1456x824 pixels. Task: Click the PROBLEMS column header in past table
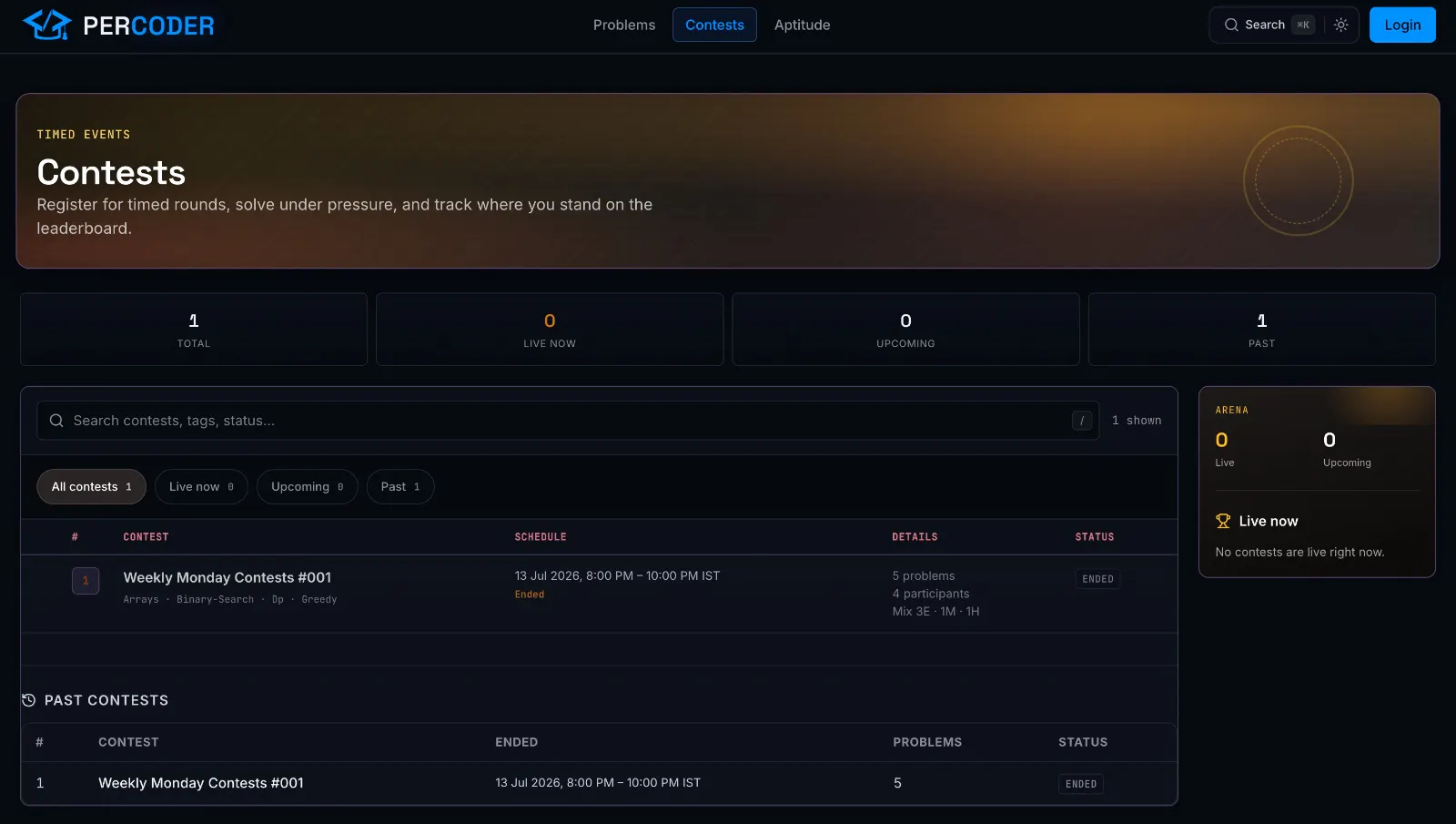point(927,743)
